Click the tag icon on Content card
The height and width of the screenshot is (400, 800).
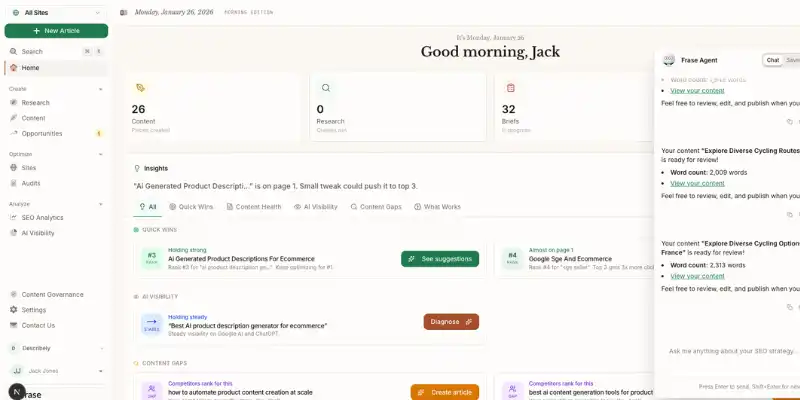click(140, 88)
